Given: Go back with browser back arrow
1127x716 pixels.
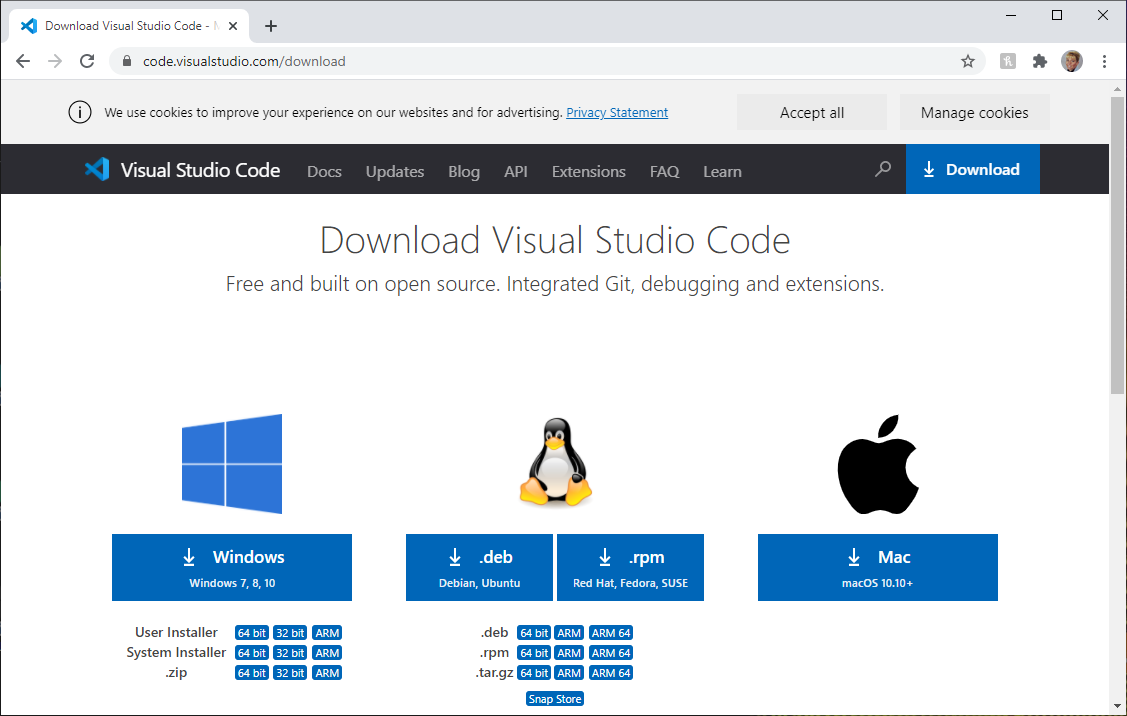Looking at the screenshot, I should (x=23, y=61).
